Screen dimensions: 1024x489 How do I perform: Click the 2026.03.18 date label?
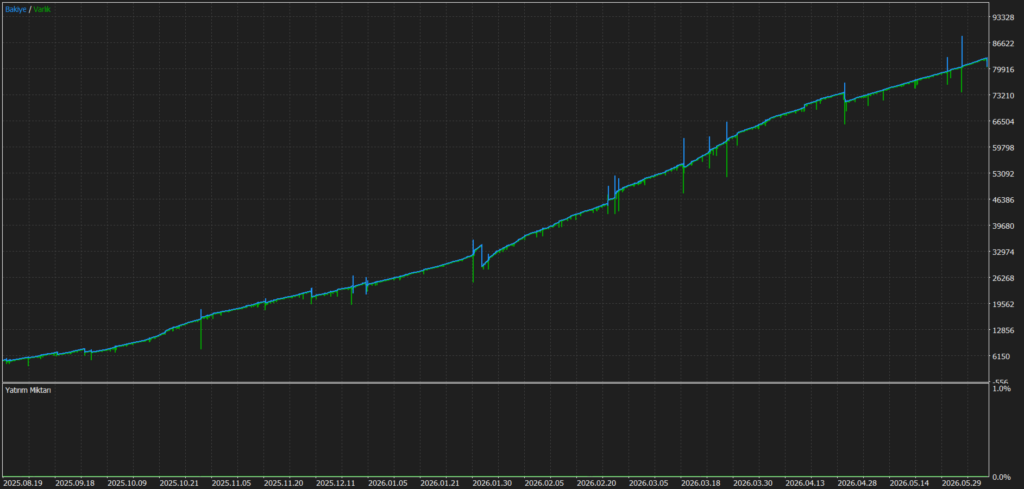pos(701,483)
